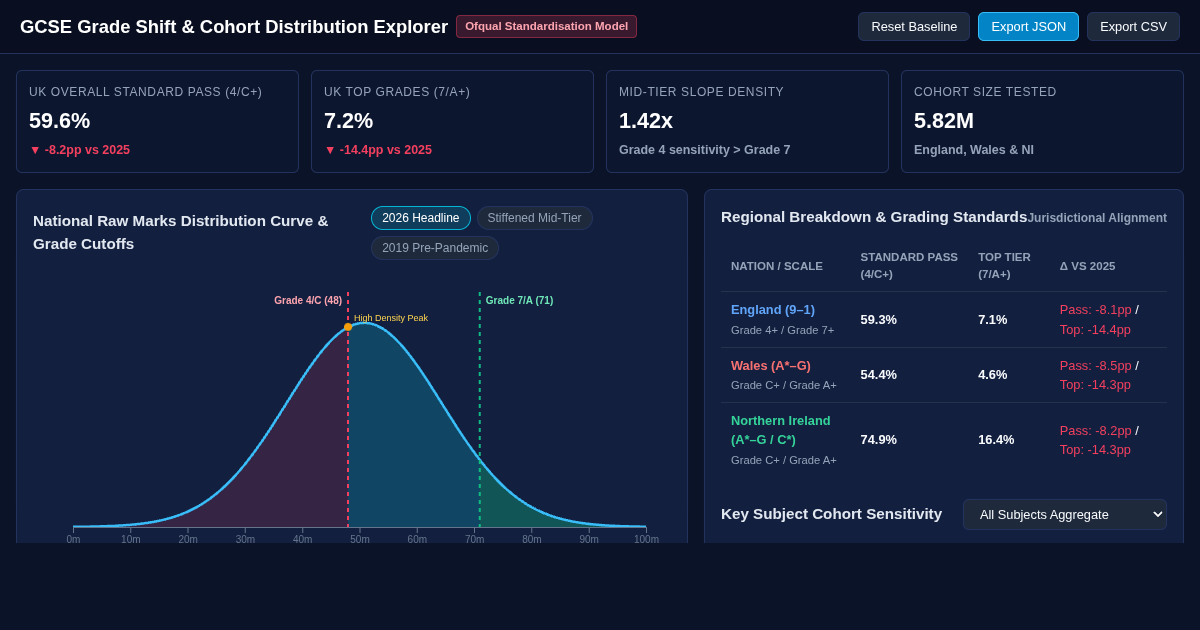Click Wales' 4.6% top tier cell

993,375
